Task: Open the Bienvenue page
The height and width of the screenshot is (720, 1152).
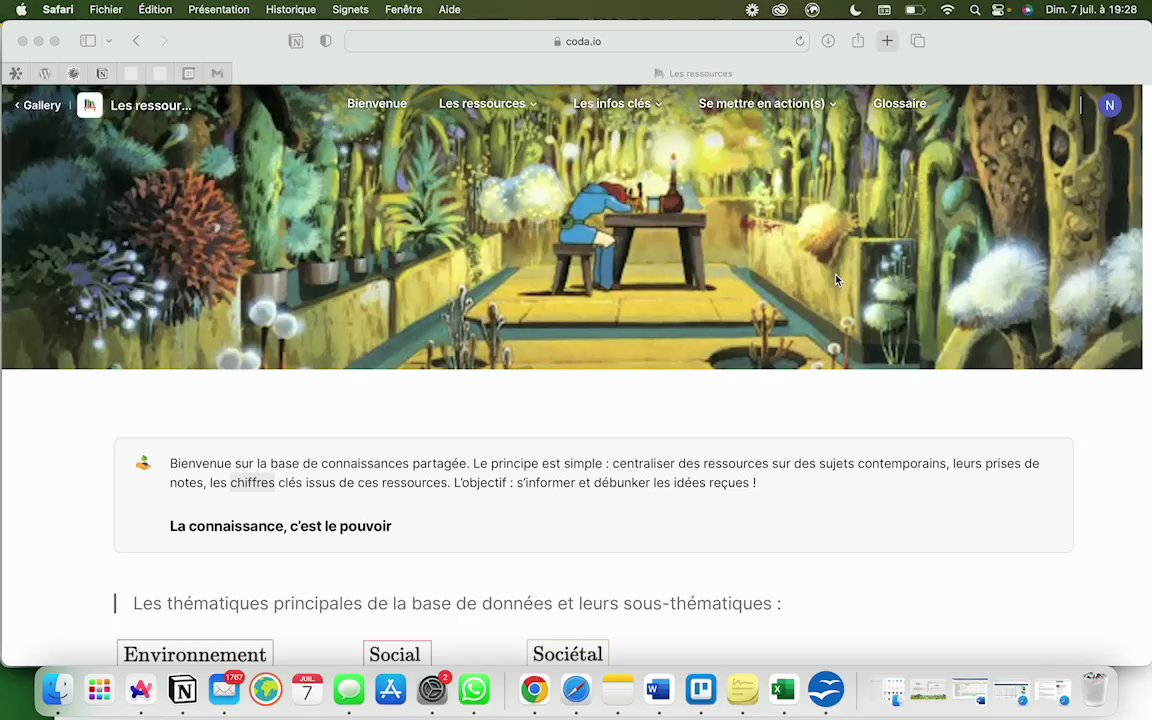Action: click(x=377, y=104)
